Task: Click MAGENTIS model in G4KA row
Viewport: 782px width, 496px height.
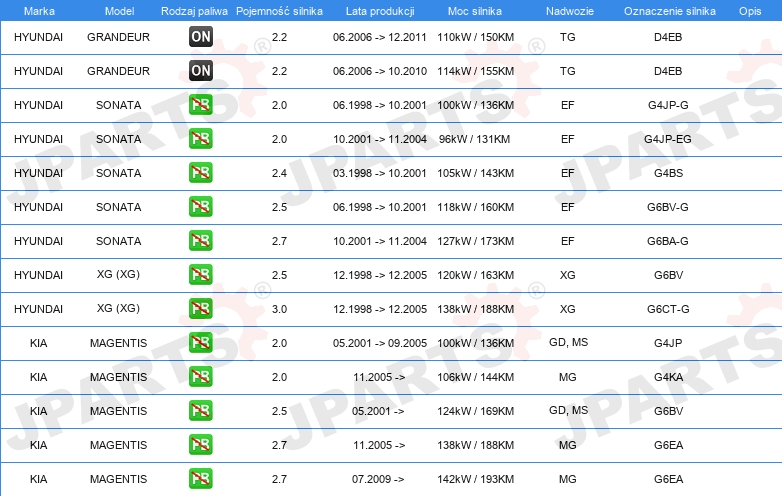Action: 118,377
